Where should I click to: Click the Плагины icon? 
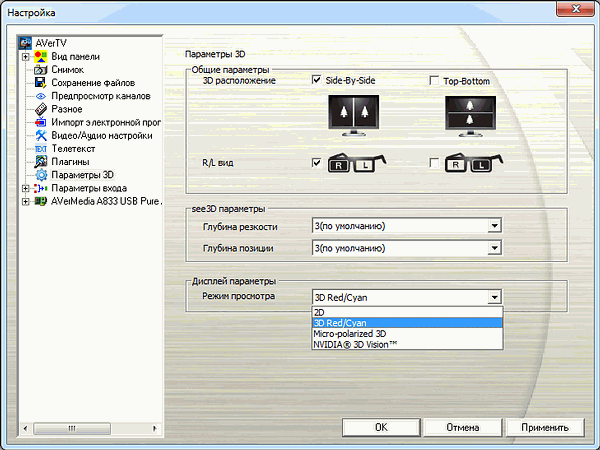tap(41, 162)
